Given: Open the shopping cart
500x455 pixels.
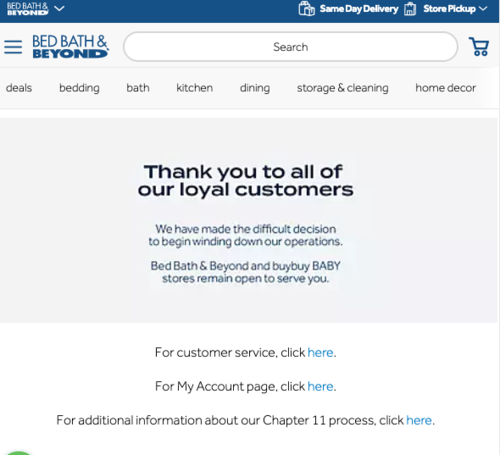Looking at the screenshot, I should point(479,46).
